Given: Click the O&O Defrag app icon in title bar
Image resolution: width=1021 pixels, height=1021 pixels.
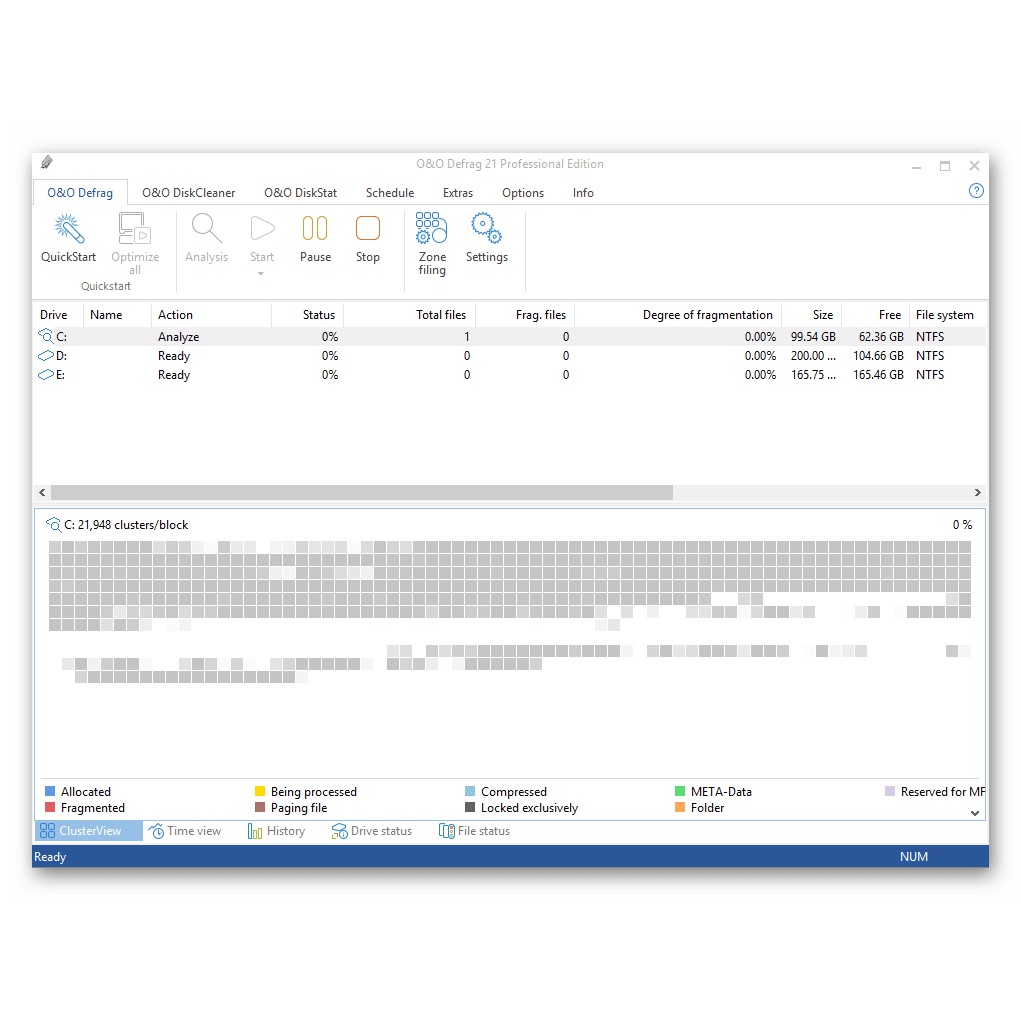Looking at the screenshot, I should 47,163.
